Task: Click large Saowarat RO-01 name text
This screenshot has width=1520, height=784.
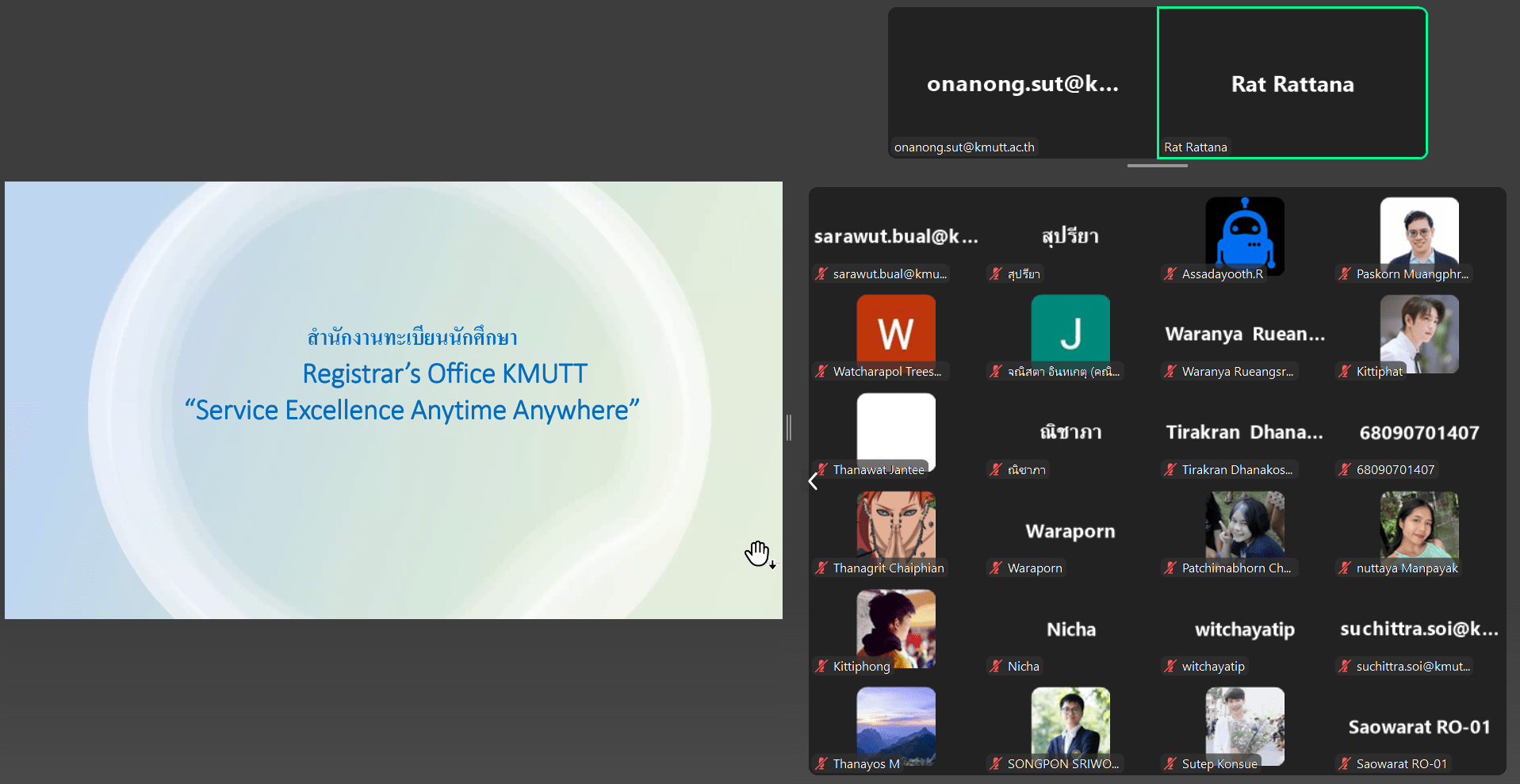Action: point(1419,727)
